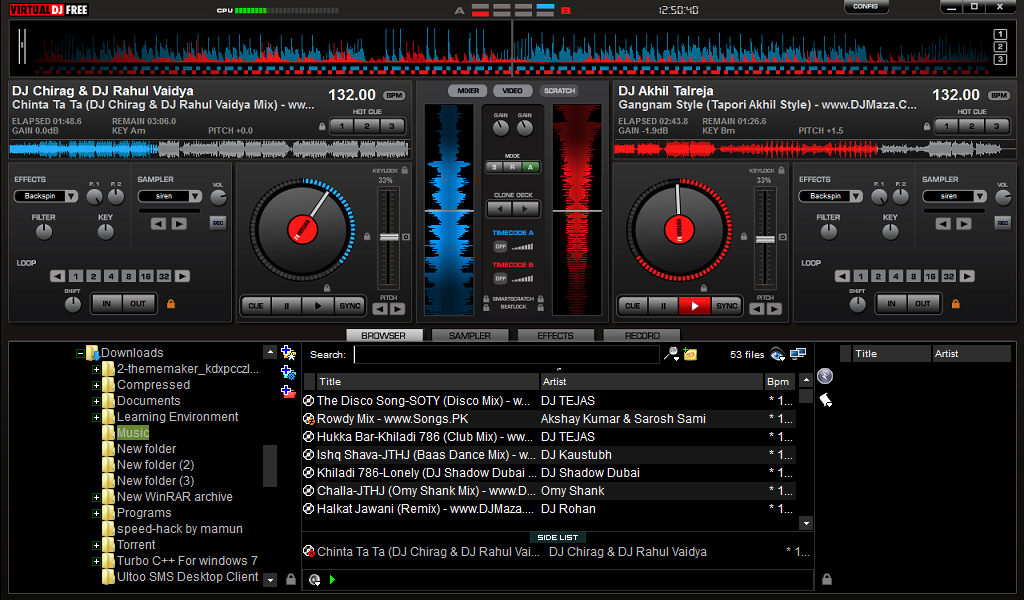Select the Music folder
The width and height of the screenshot is (1024, 600).
tap(133, 433)
